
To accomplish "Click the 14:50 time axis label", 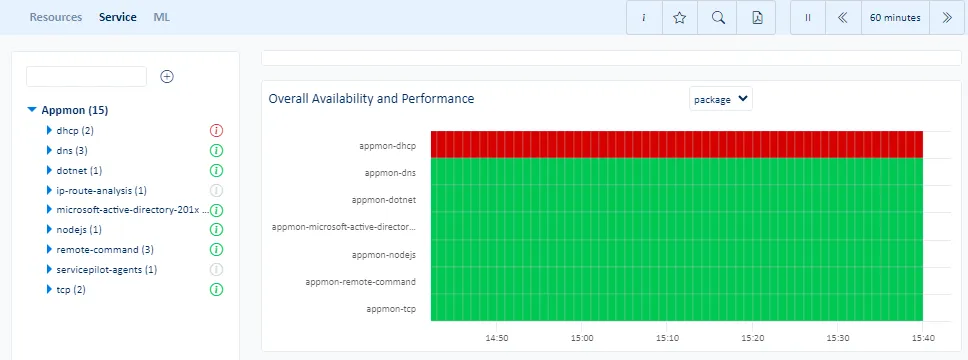I will tap(496, 338).
